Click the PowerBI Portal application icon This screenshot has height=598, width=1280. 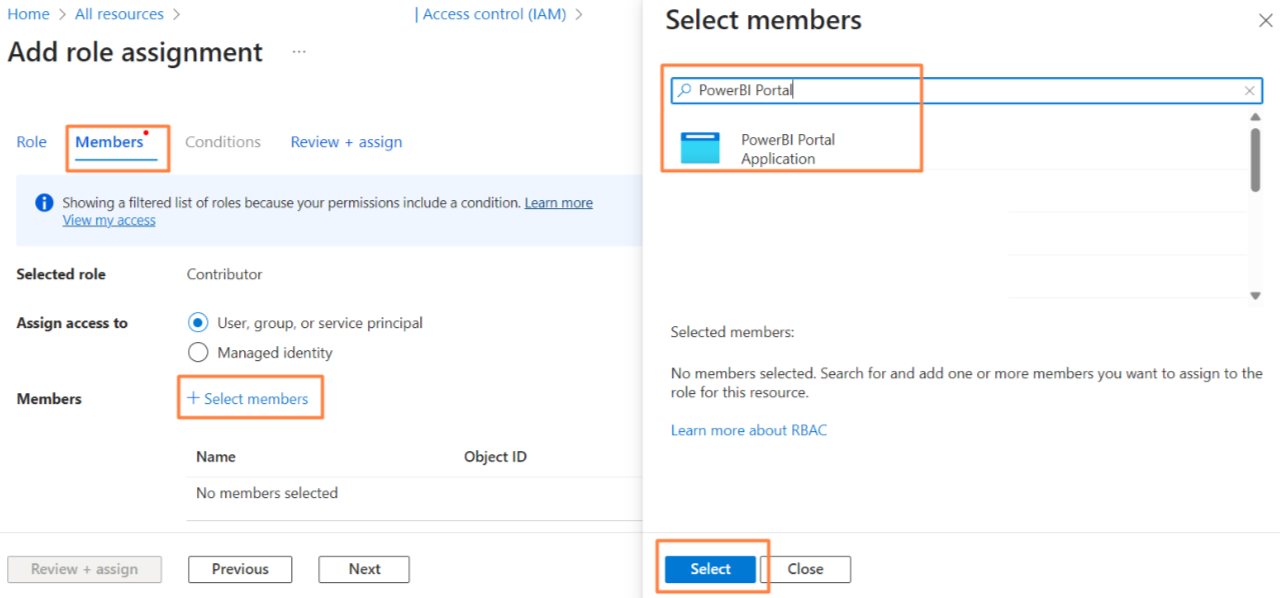[x=700, y=148]
